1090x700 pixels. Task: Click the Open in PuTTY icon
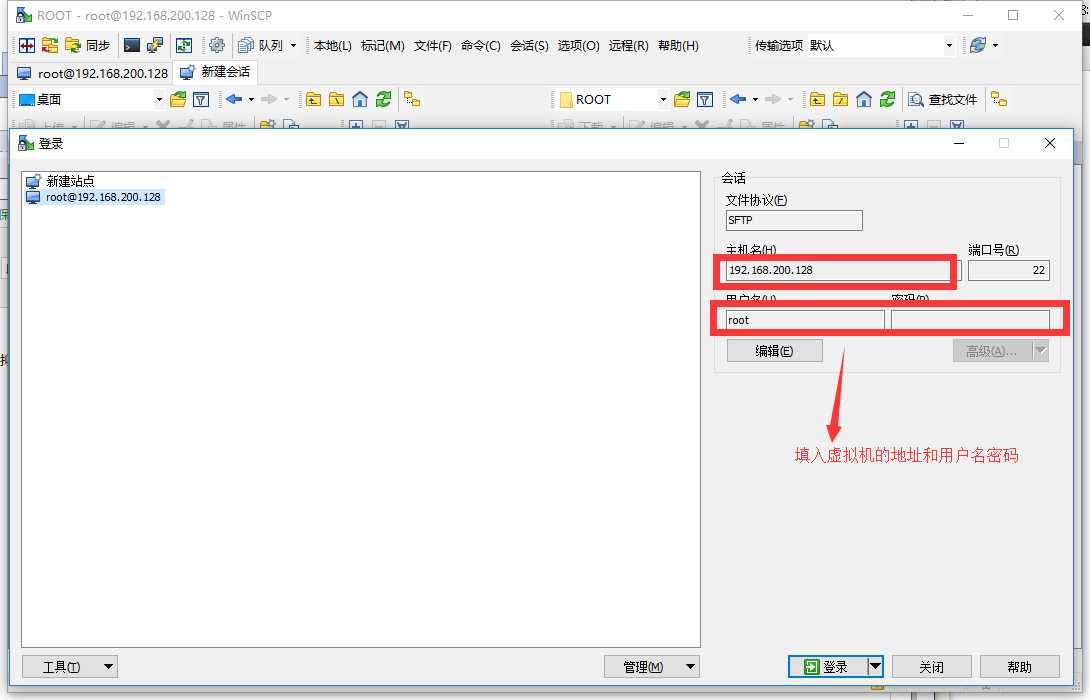tap(155, 45)
